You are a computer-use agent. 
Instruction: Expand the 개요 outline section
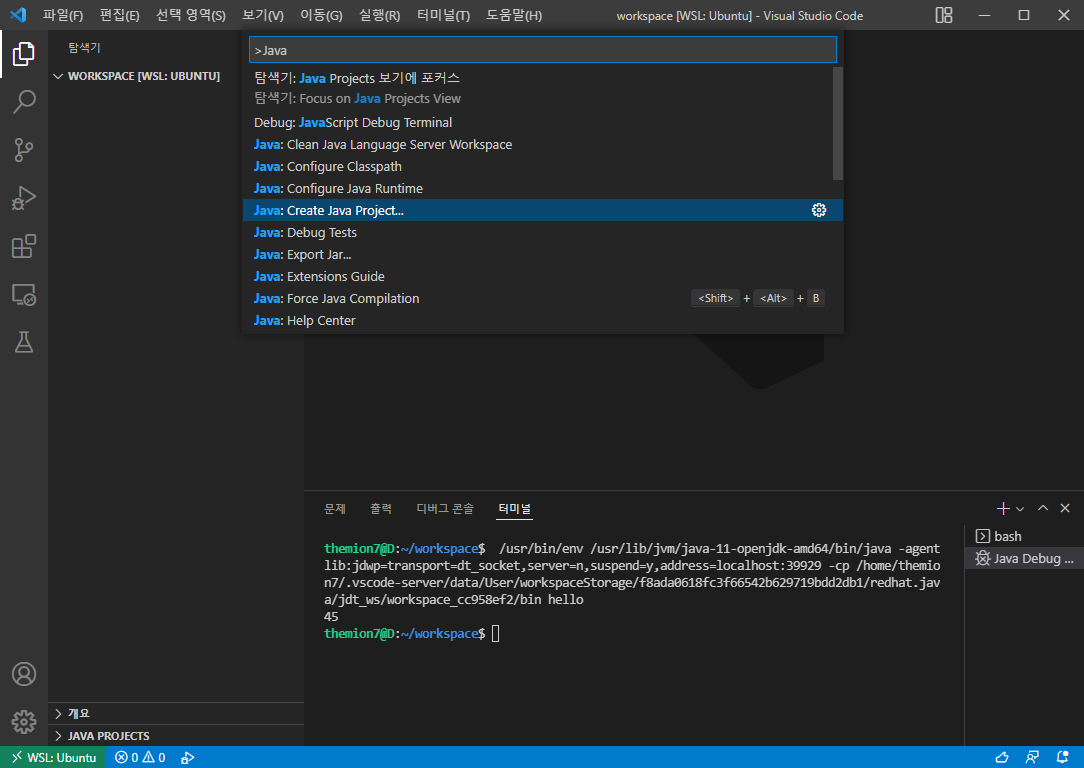point(176,713)
